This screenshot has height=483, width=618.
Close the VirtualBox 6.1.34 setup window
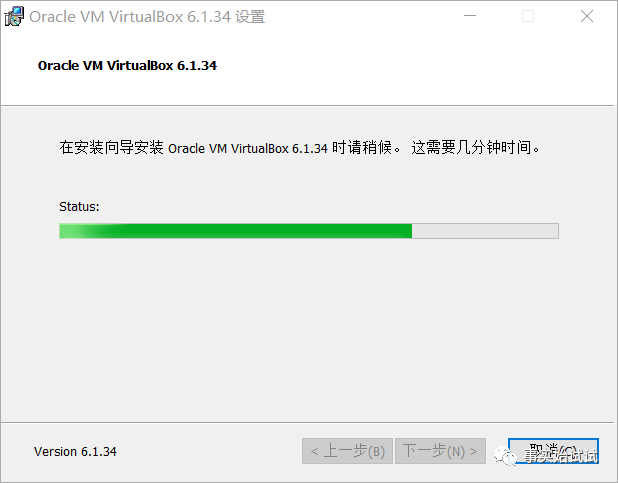coord(586,16)
